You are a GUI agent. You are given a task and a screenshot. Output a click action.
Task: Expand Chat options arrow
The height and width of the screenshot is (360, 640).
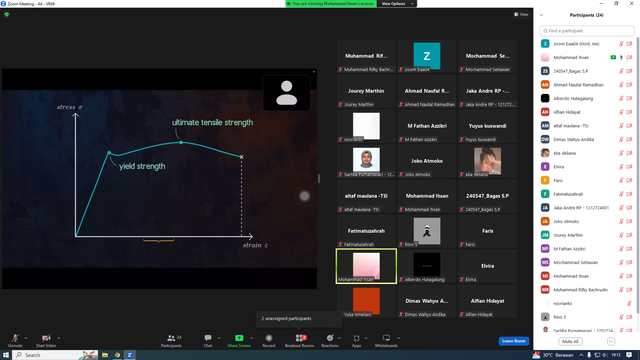pyautogui.click(x=219, y=338)
